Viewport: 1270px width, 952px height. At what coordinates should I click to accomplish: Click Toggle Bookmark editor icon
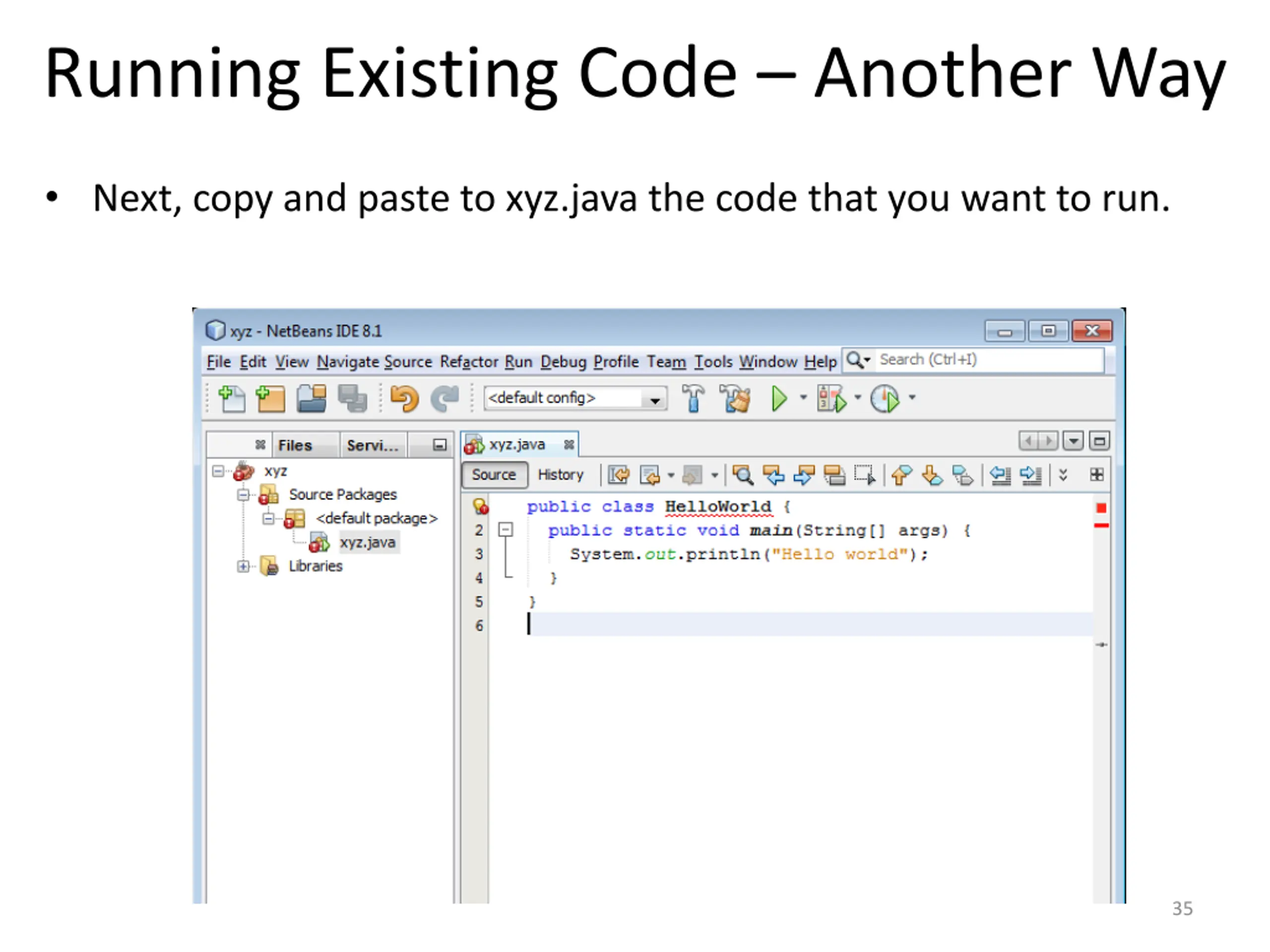pyautogui.click(x=962, y=475)
